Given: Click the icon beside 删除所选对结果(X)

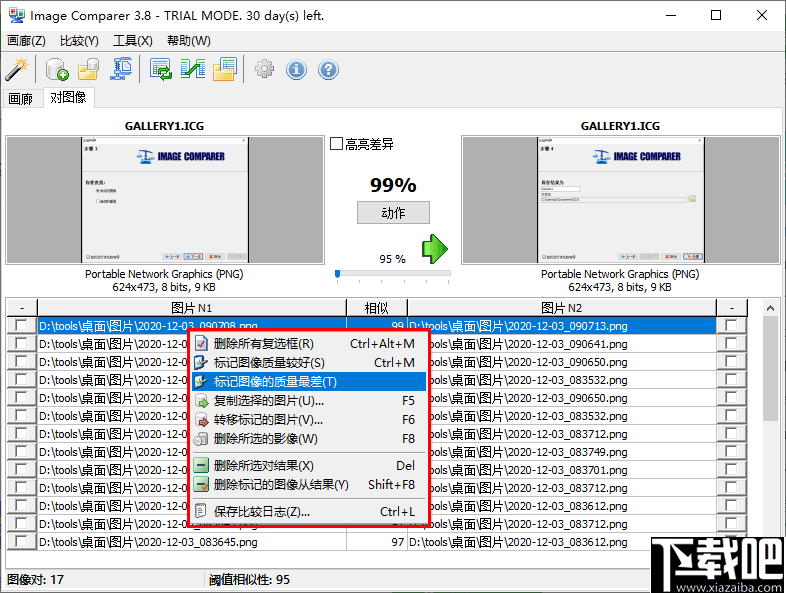Looking at the screenshot, I should (201, 466).
